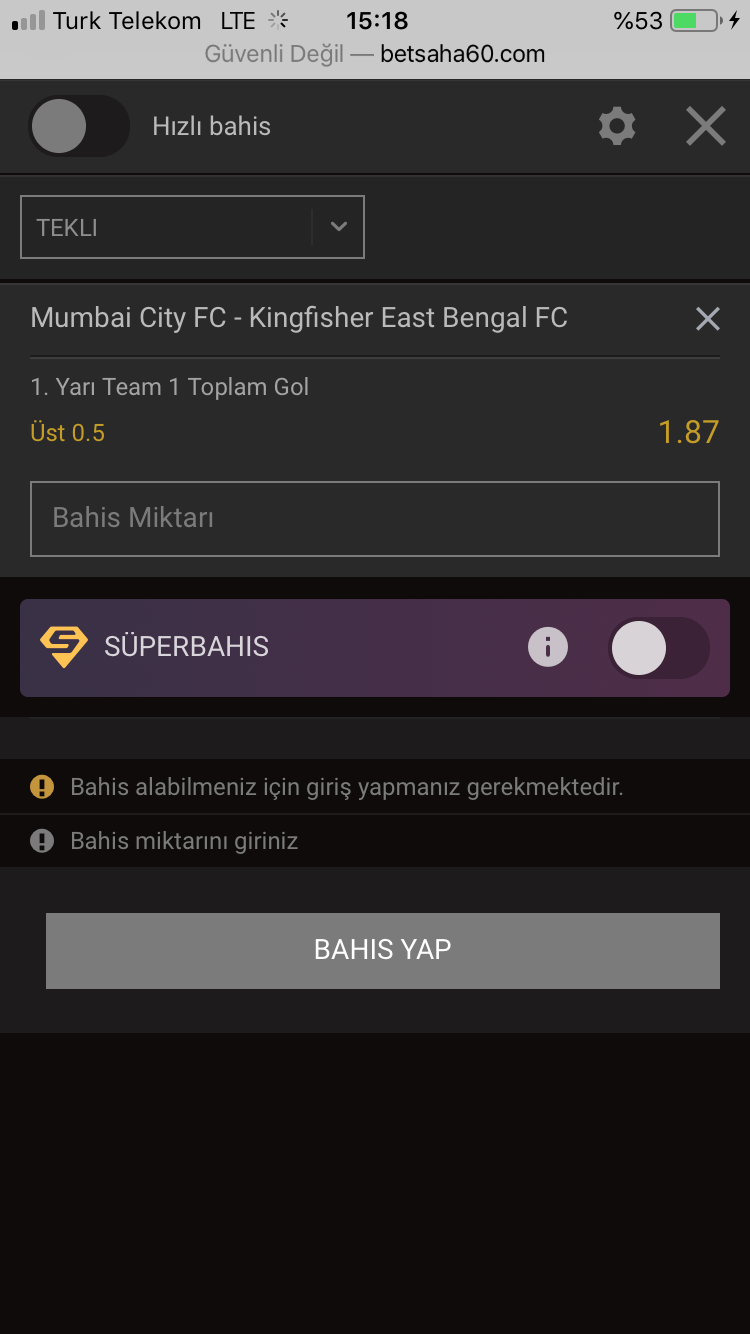The width and height of the screenshot is (750, 1334).
Task: Enable the Hızlı bahis switch
Action: 79,127
